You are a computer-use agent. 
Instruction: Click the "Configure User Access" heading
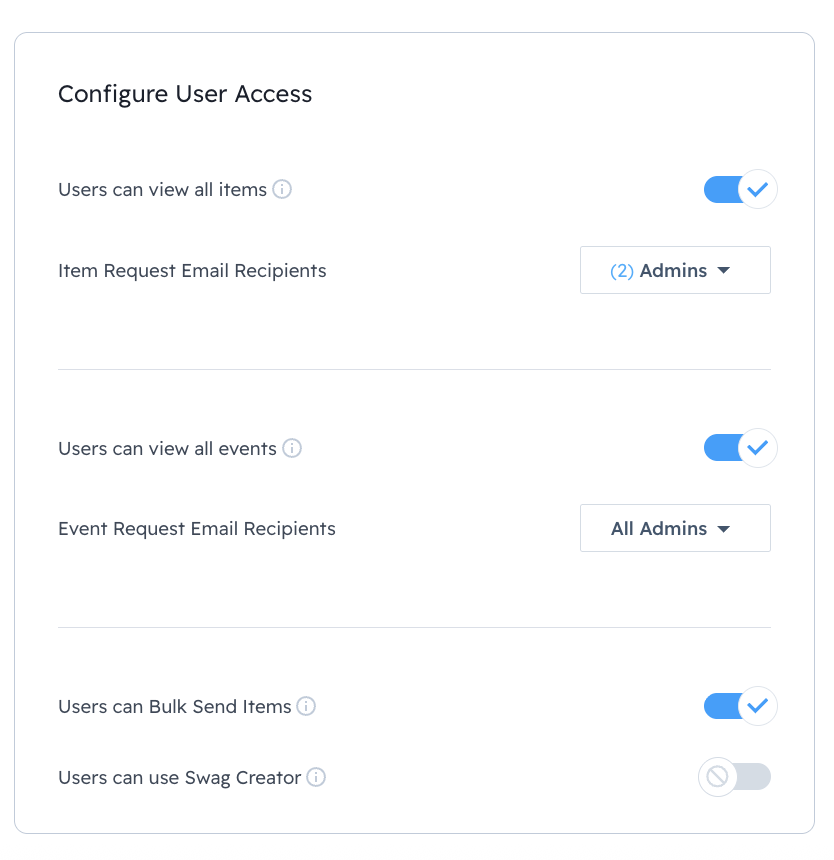pyautogui.click(x=185, y=94)
